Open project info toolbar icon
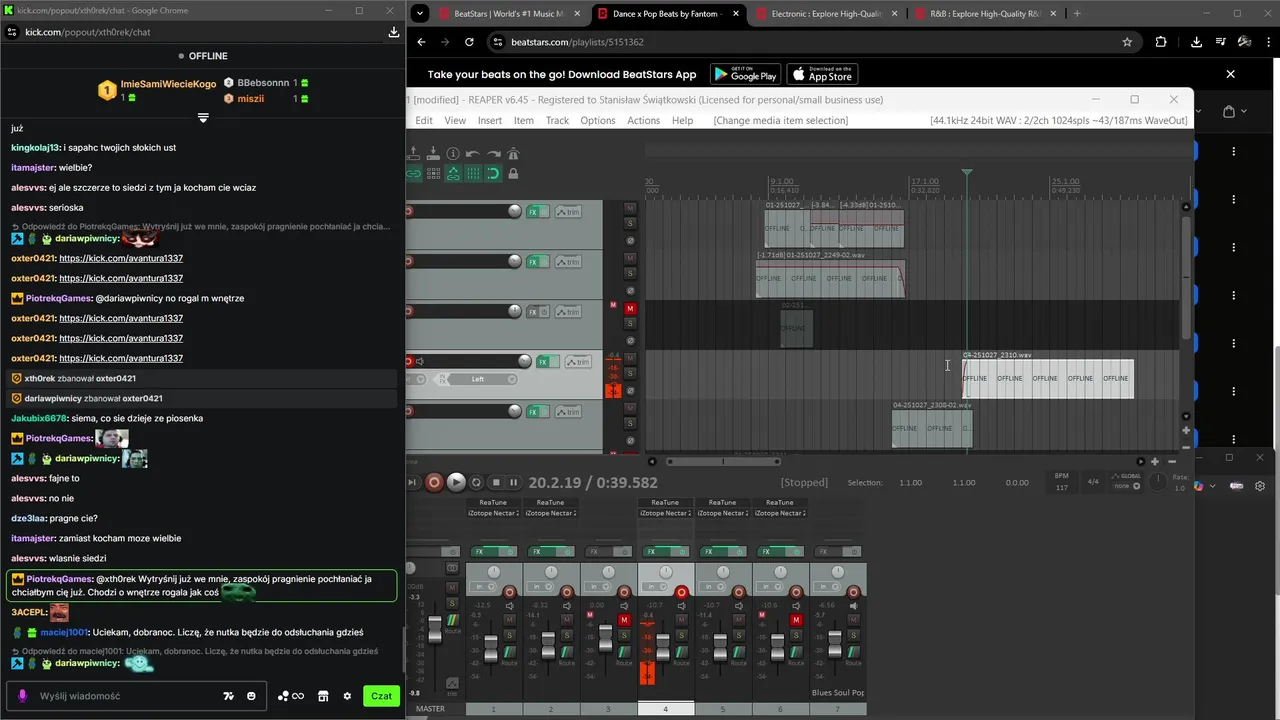Viewport: 1280px width, 720px height. [453, 153]
